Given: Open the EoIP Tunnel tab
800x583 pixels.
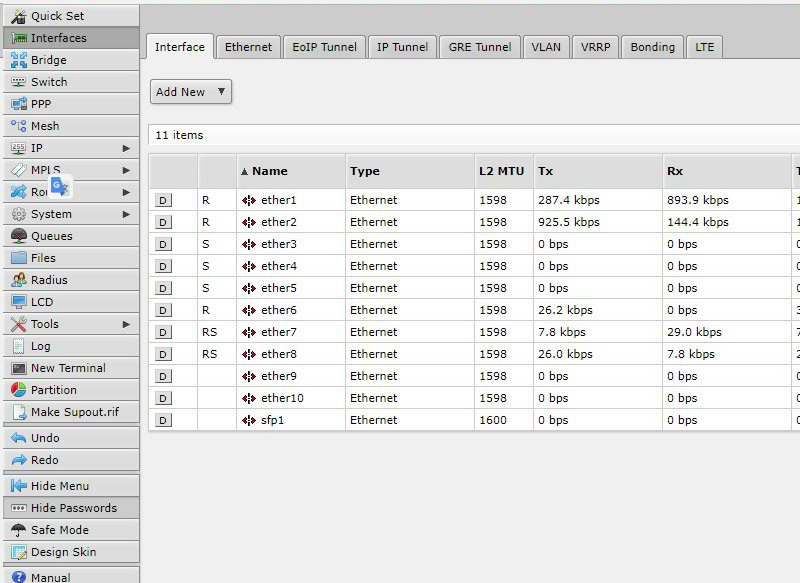Looking at the screenshot, I should point(324,47).
